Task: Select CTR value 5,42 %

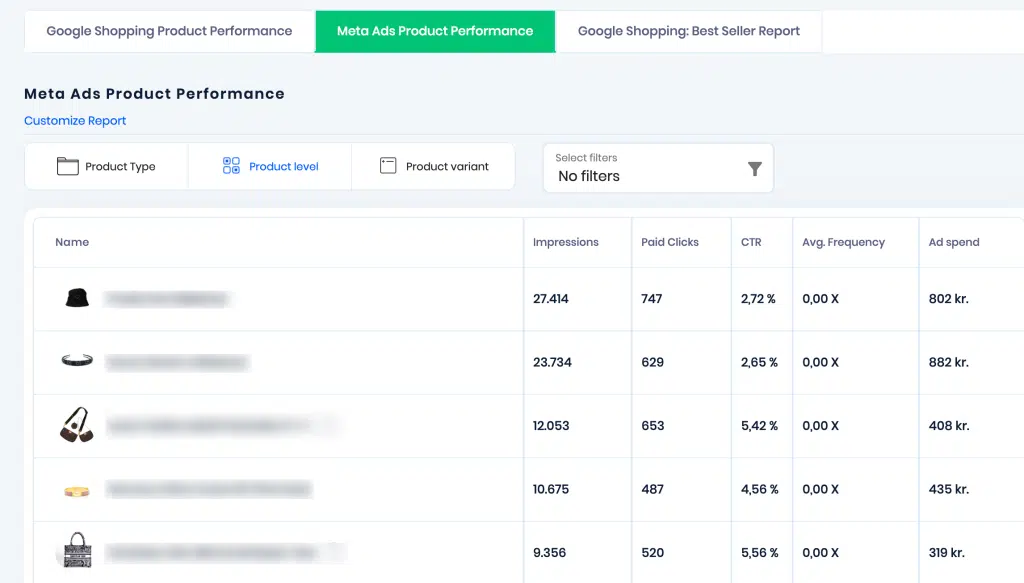Action: coord(760,426)
